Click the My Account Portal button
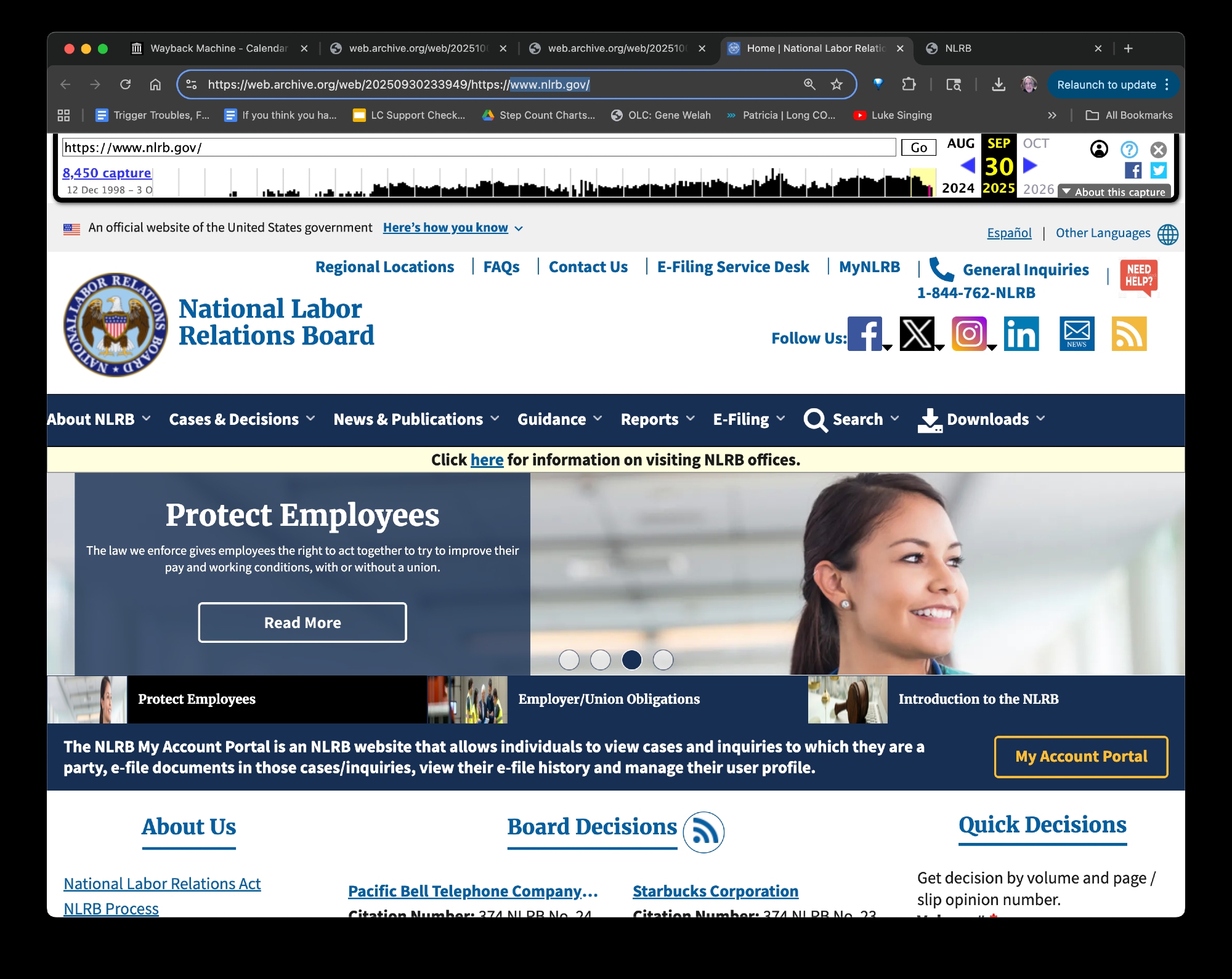This screenshot has height=979, width=1232. pyautogui.click(x=1080, y=756)
